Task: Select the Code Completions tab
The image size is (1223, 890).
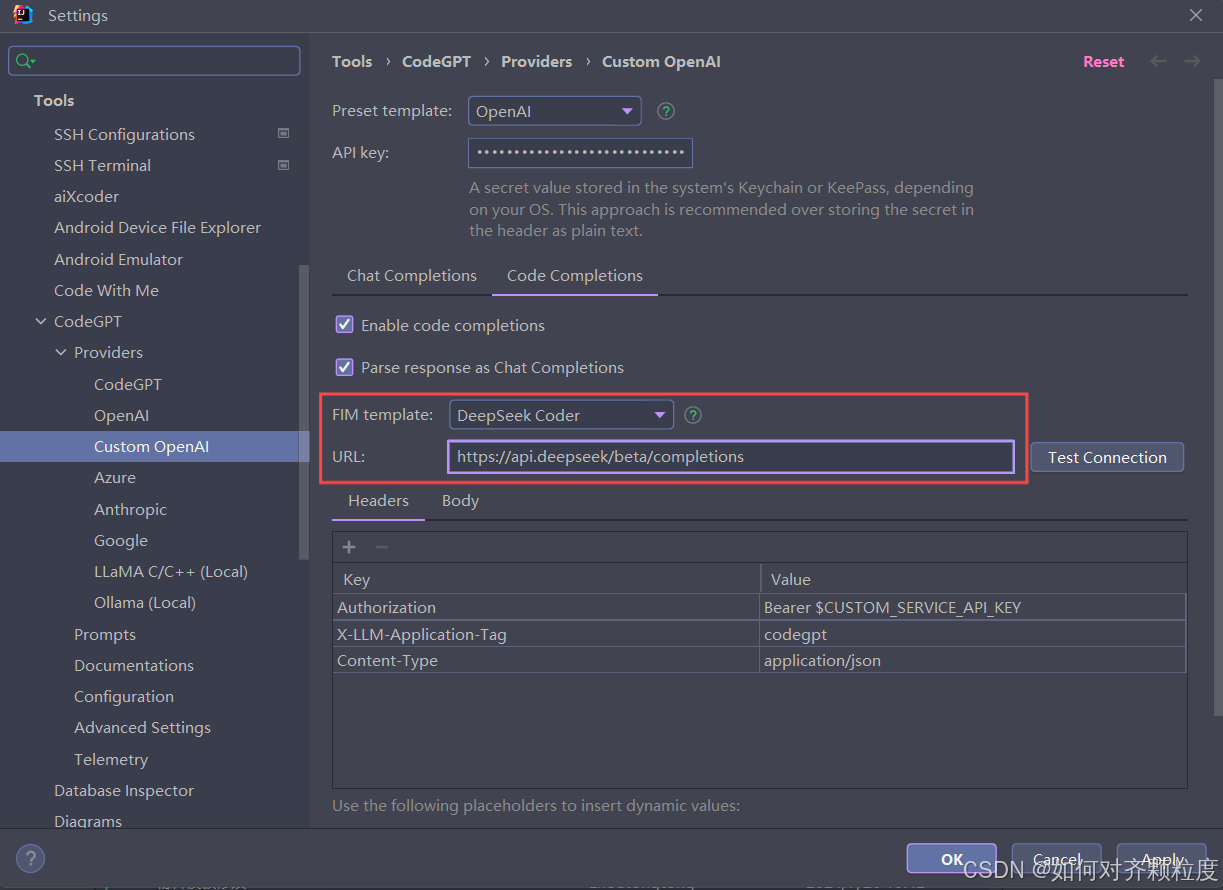Action: pyautogui.click(x=575, y=275)
